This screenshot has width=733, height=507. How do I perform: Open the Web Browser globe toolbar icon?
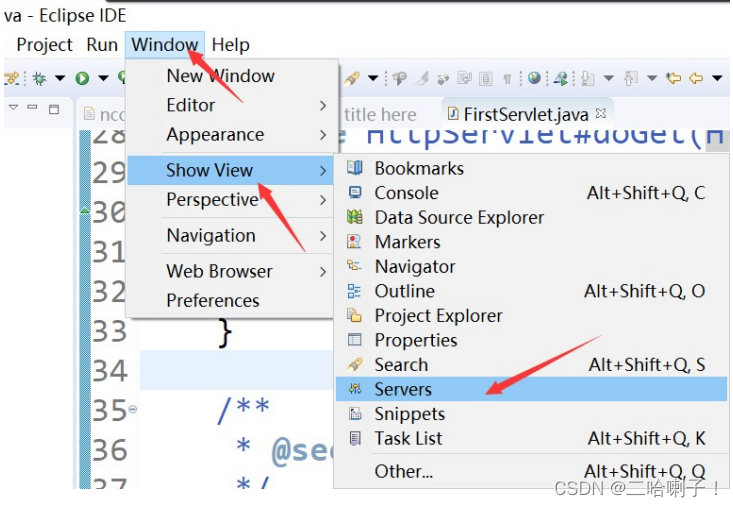[x=534, y=78]
